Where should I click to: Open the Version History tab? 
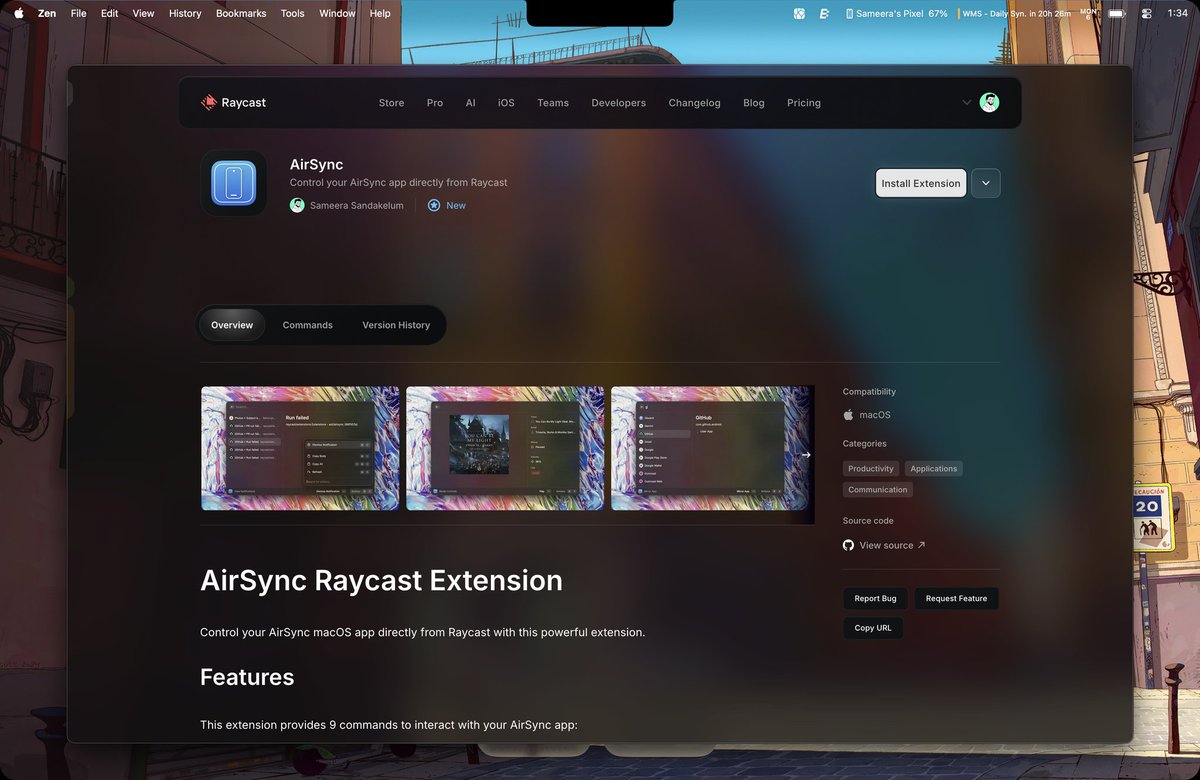click(395, 324)
